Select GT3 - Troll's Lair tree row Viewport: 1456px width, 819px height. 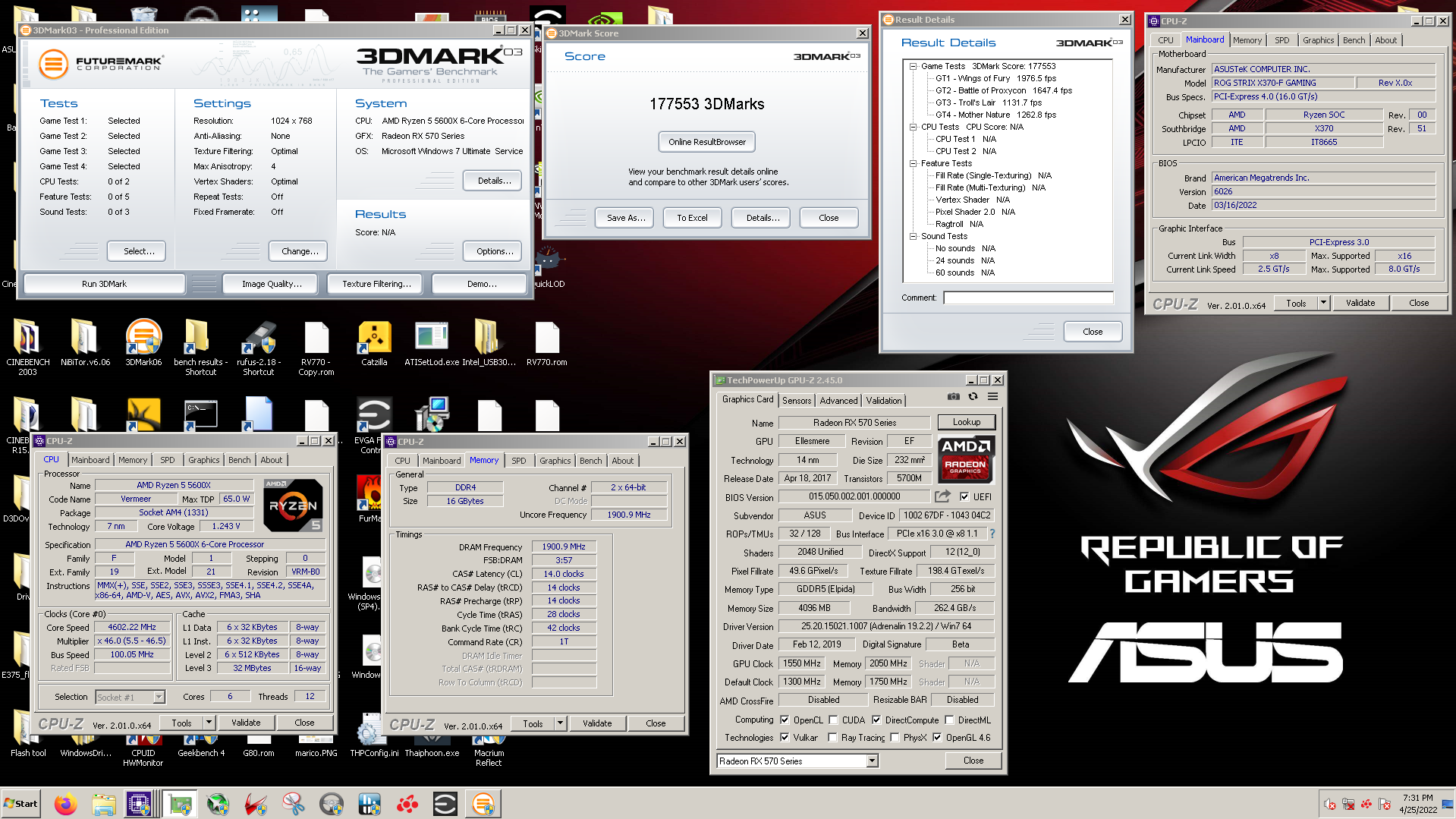[989, 102]
